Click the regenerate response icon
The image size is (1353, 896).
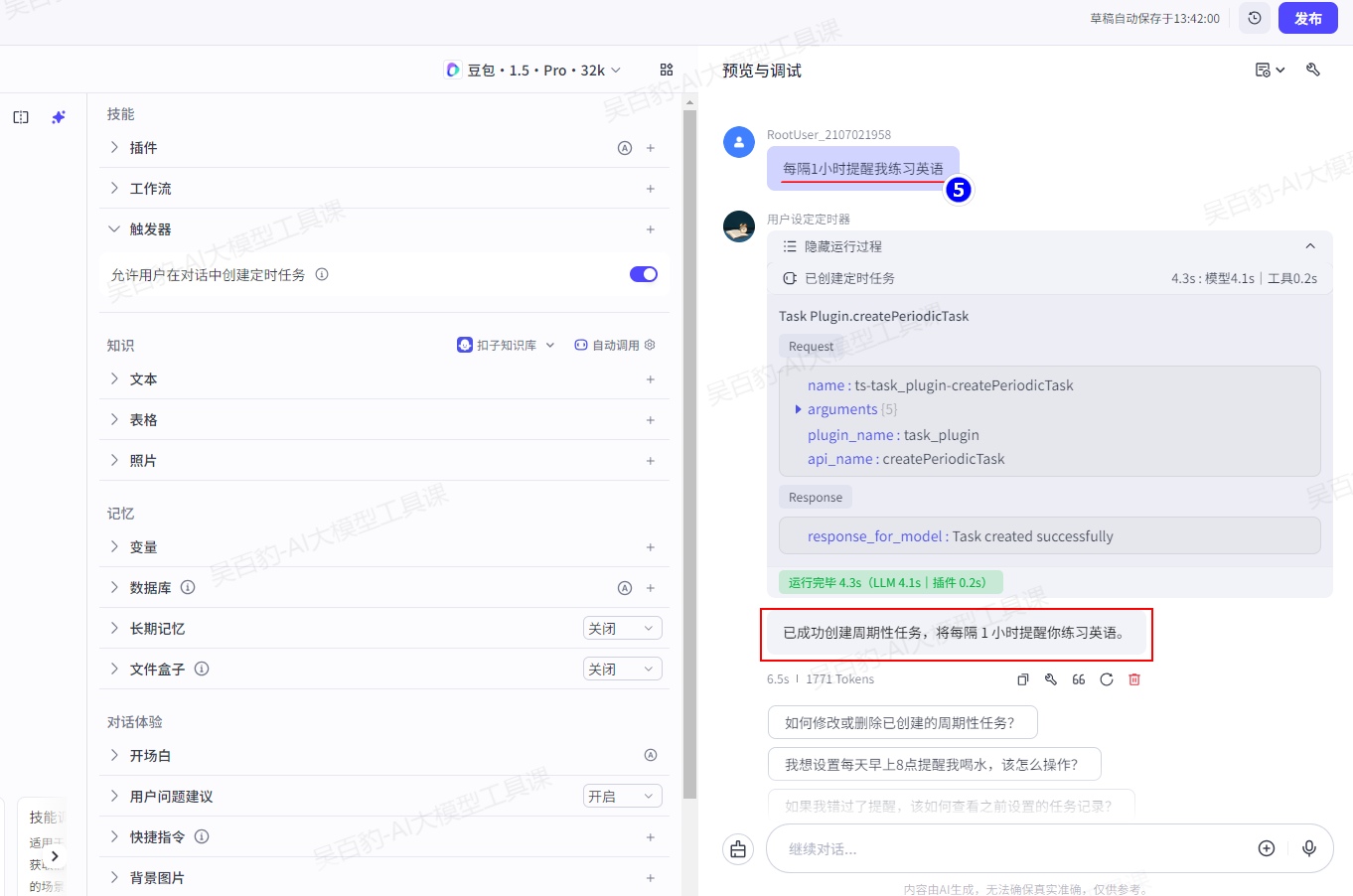1107,679
